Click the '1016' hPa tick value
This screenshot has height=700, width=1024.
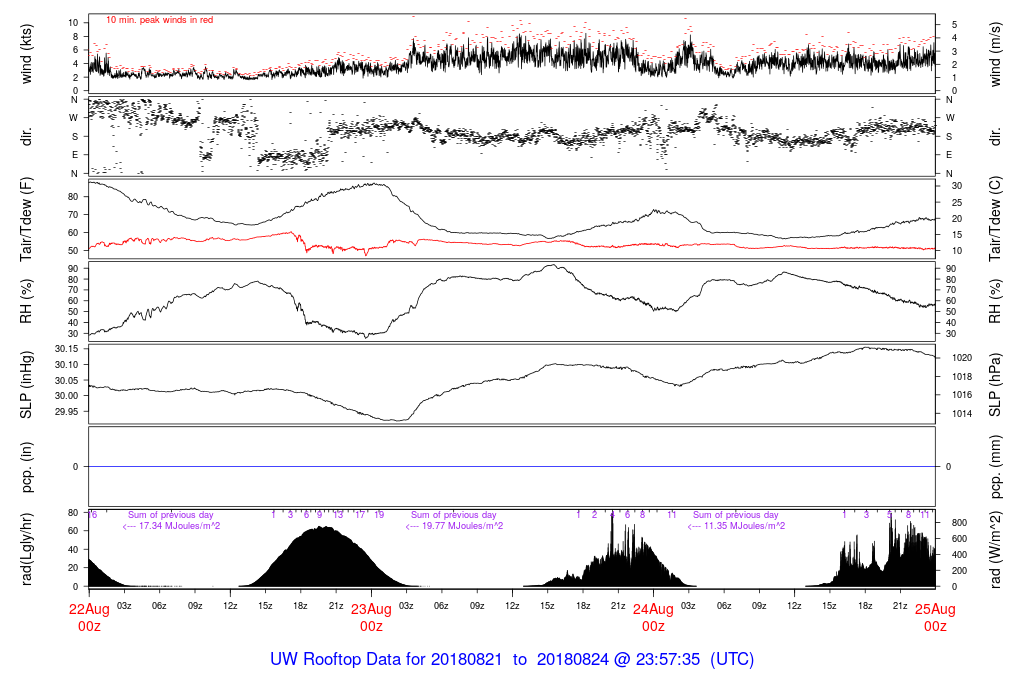[962, 395]
